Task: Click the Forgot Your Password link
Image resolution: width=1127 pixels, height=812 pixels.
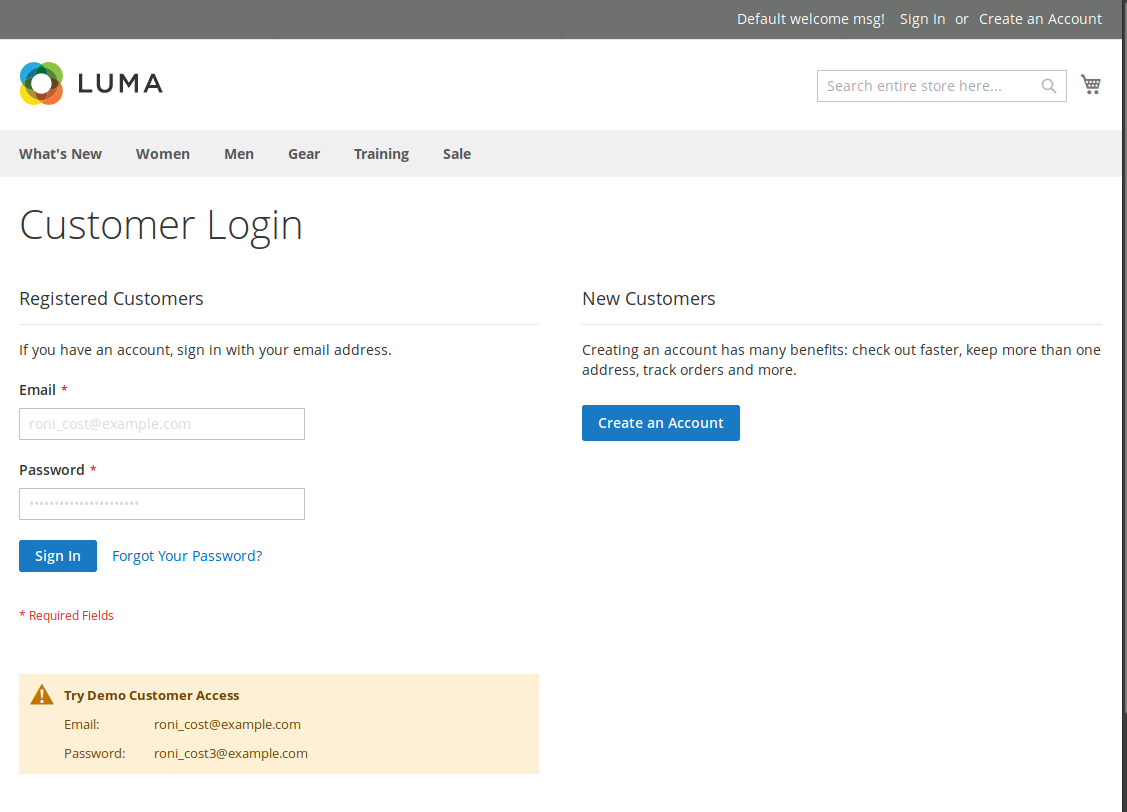Action: pyautogui.click(x=187, y=556)
